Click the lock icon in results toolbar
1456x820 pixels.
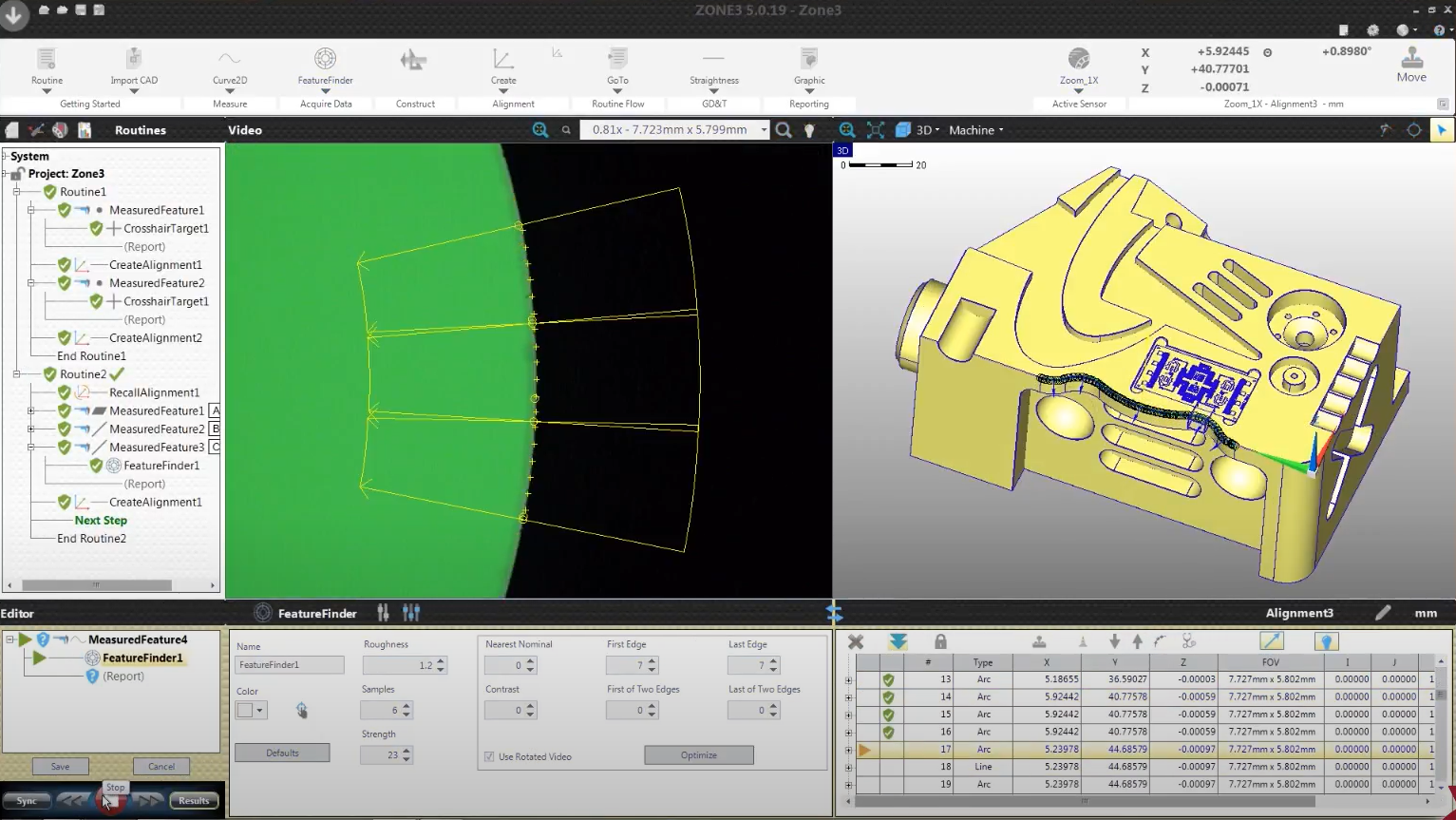click(x=940, y=642)
